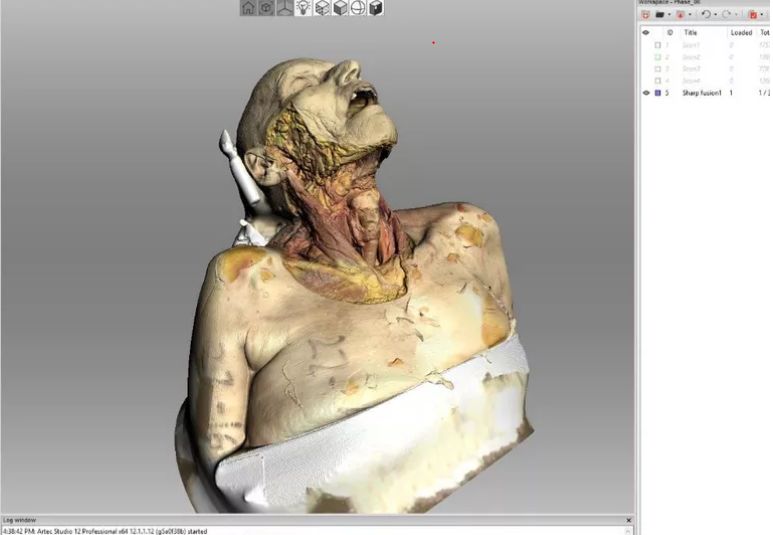Select the Scan2 title text
773x535 pixels.
point(691,57)
